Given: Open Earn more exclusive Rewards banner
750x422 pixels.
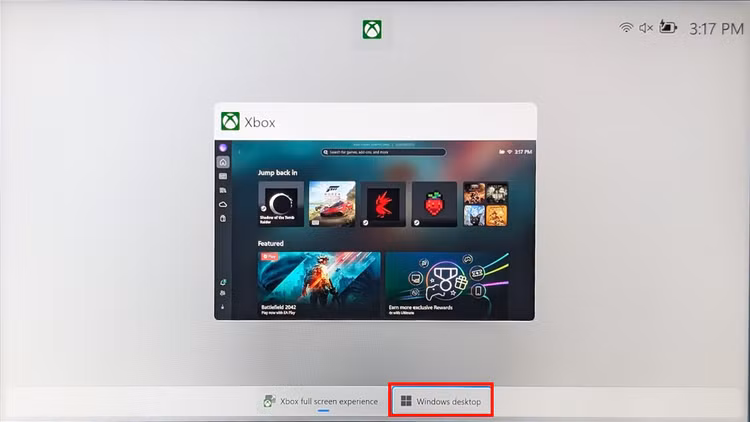Looking at the screenshot, I should coord(447,284).
